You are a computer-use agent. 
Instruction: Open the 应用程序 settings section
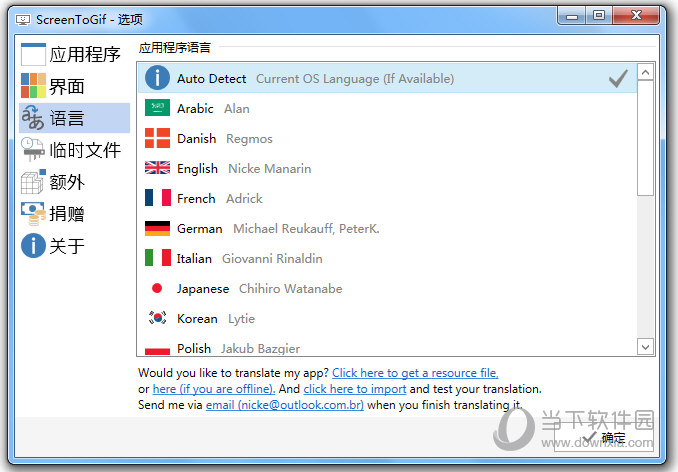[x=74, y=54]
